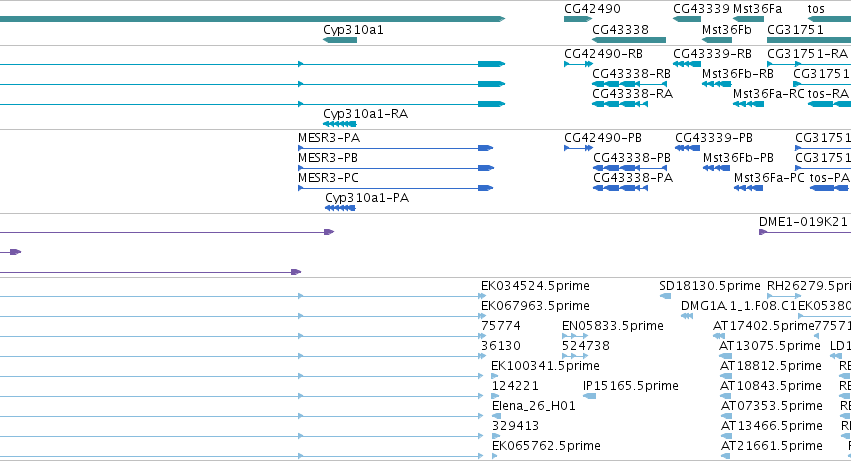Select the AT13466.5prime EST label
The height and width of the screenshot is (461, 851).
click(772, 427)
